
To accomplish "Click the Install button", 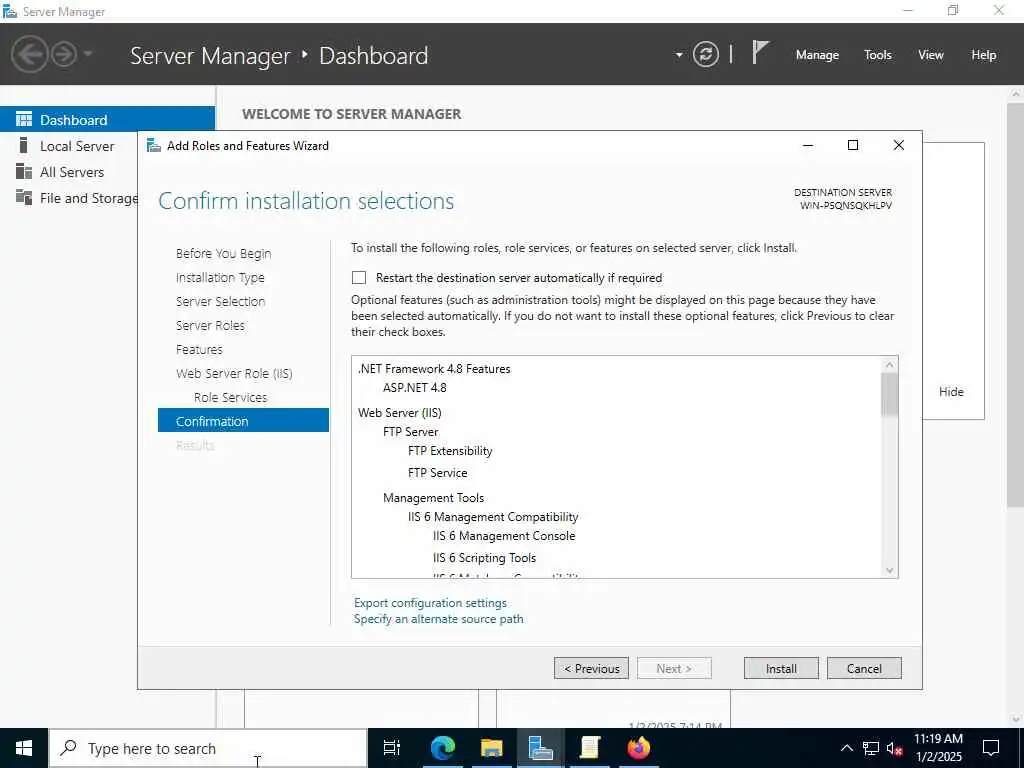I will click(781, 668).
